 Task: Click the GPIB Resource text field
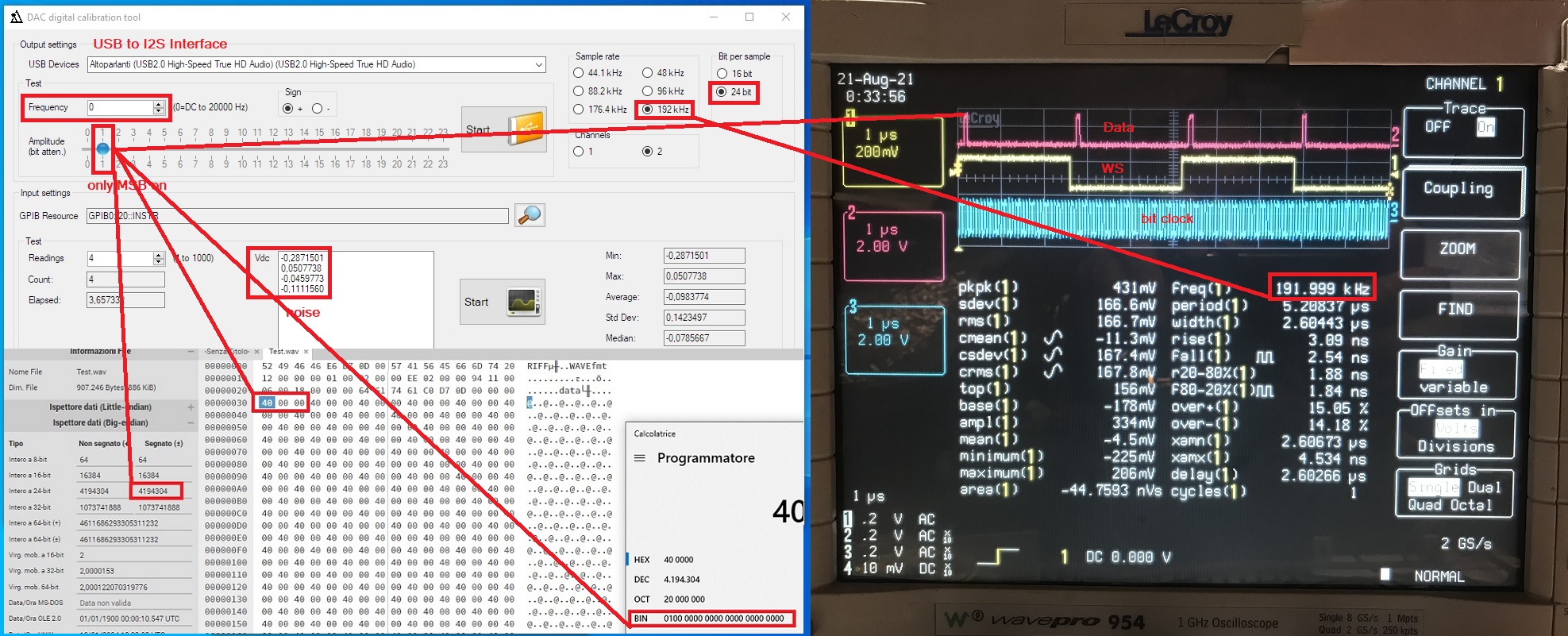(298, 216)
